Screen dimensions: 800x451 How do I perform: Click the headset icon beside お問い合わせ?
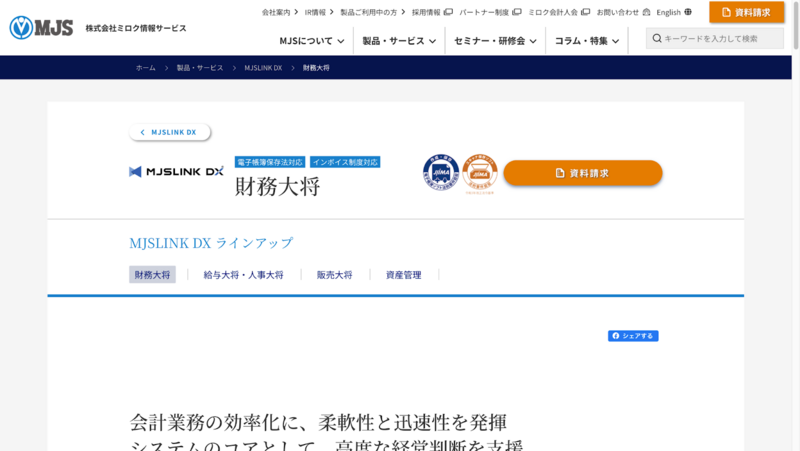(x=646, y=12)
